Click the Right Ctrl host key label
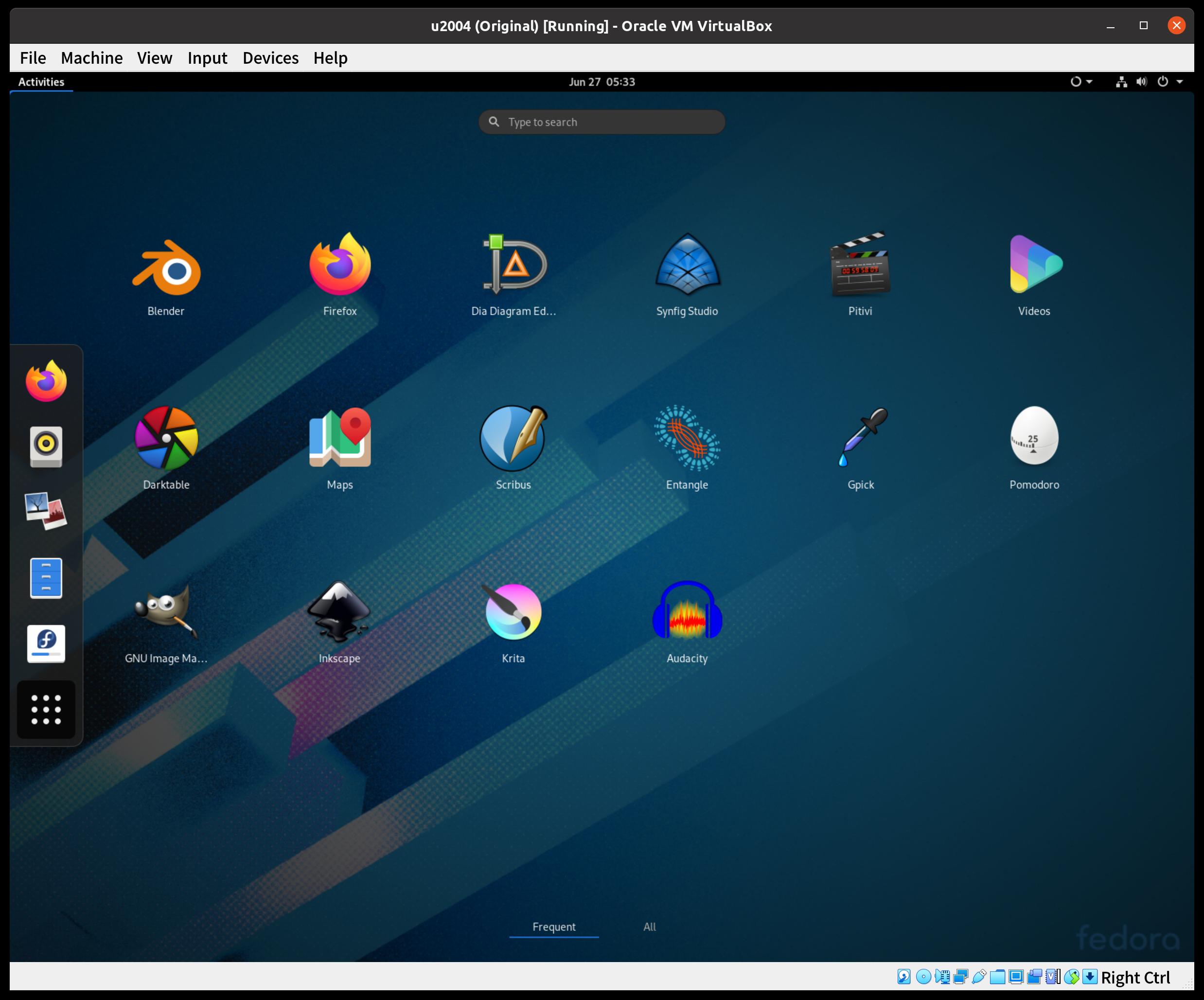Screen dimensions: 1204x1000 click(1135, 978)
